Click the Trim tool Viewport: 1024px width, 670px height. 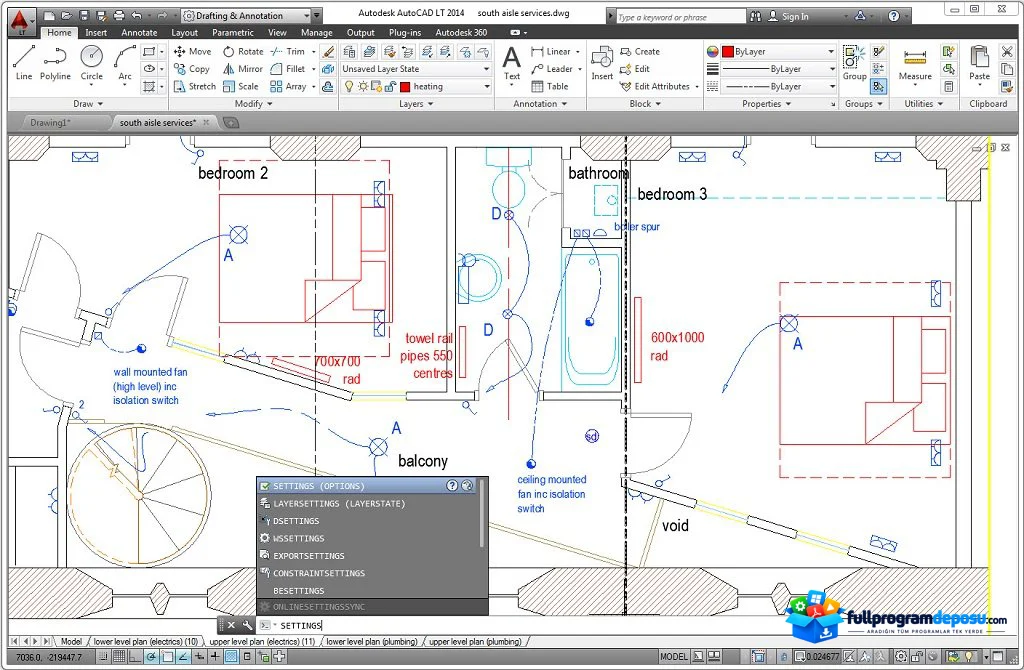click(288, 51)
